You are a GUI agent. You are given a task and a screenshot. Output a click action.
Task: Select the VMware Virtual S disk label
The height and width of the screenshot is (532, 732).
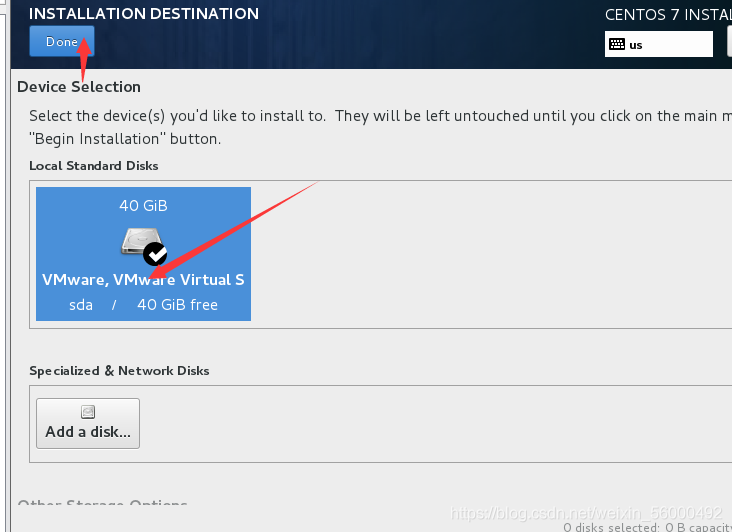(x=143, y=280)
